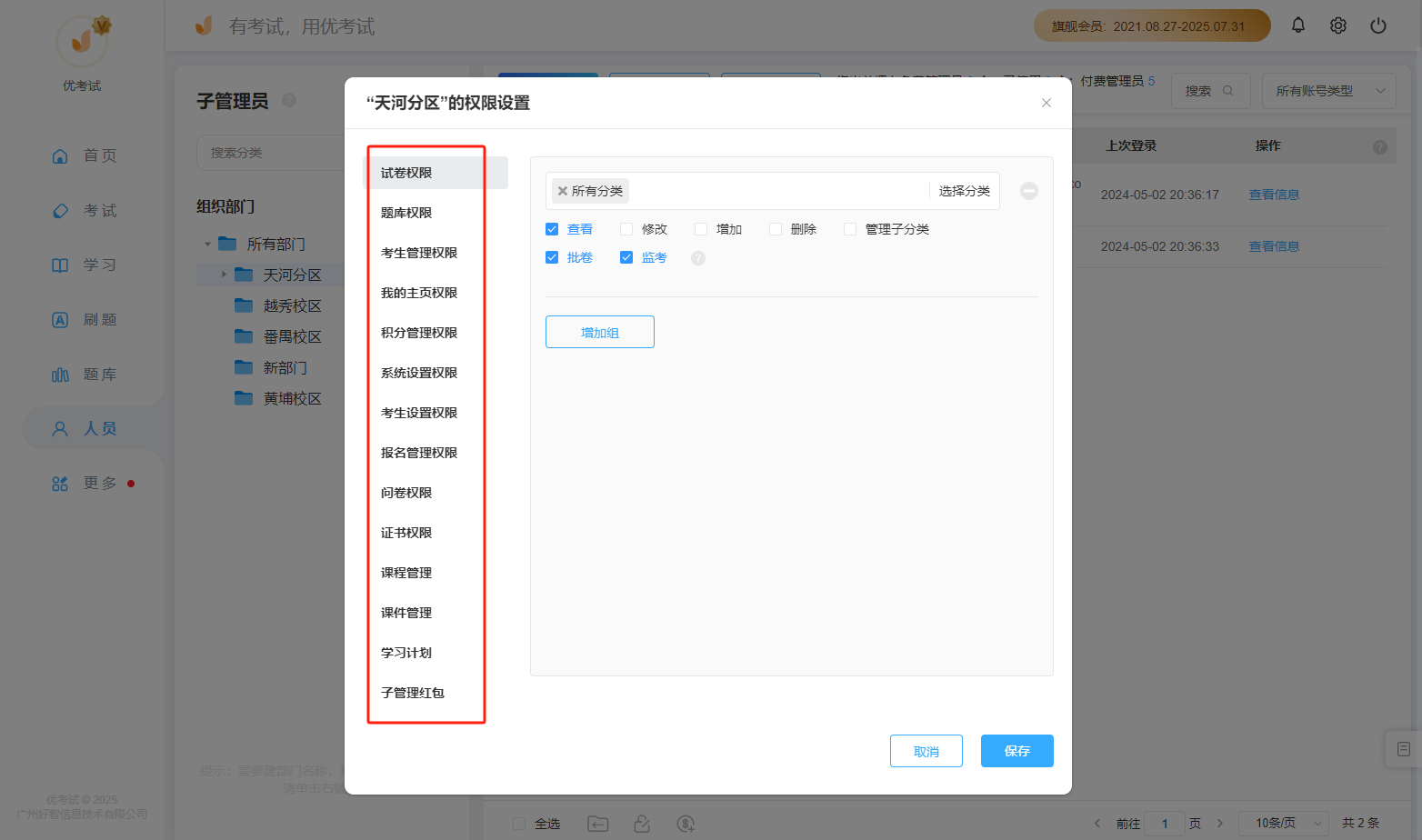Toggle the 全选 checkbox
This screenshot has width=1422, height=840.
click(519, 824)
